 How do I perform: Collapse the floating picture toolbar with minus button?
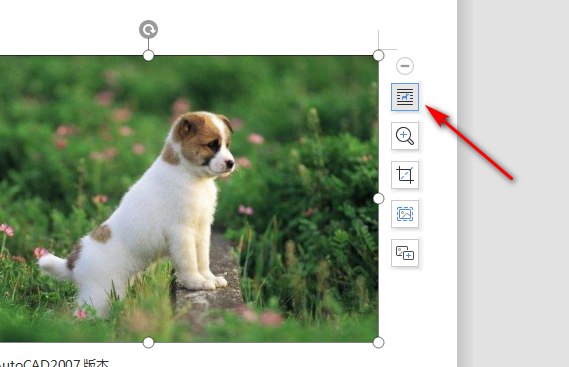point(405,66)
